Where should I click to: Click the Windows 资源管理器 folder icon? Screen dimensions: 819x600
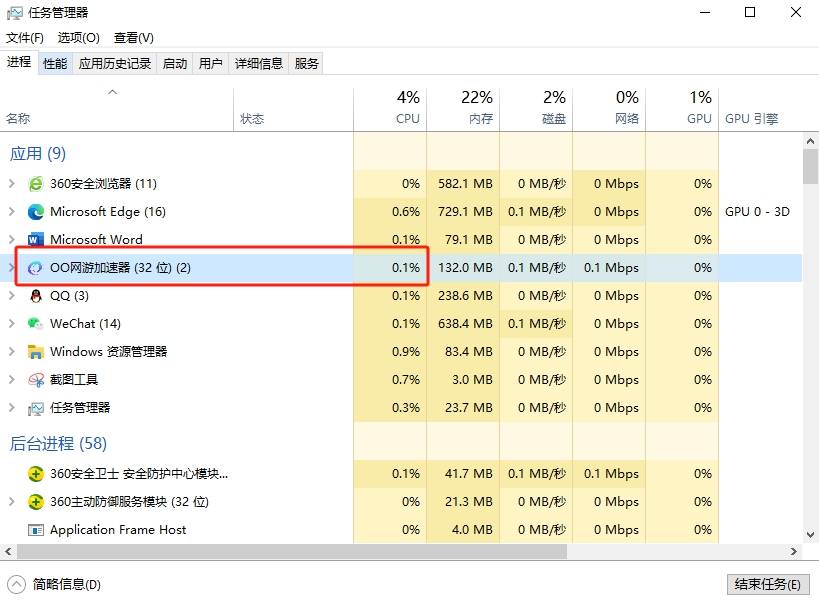pyautogui.click(x=36, y=352)
